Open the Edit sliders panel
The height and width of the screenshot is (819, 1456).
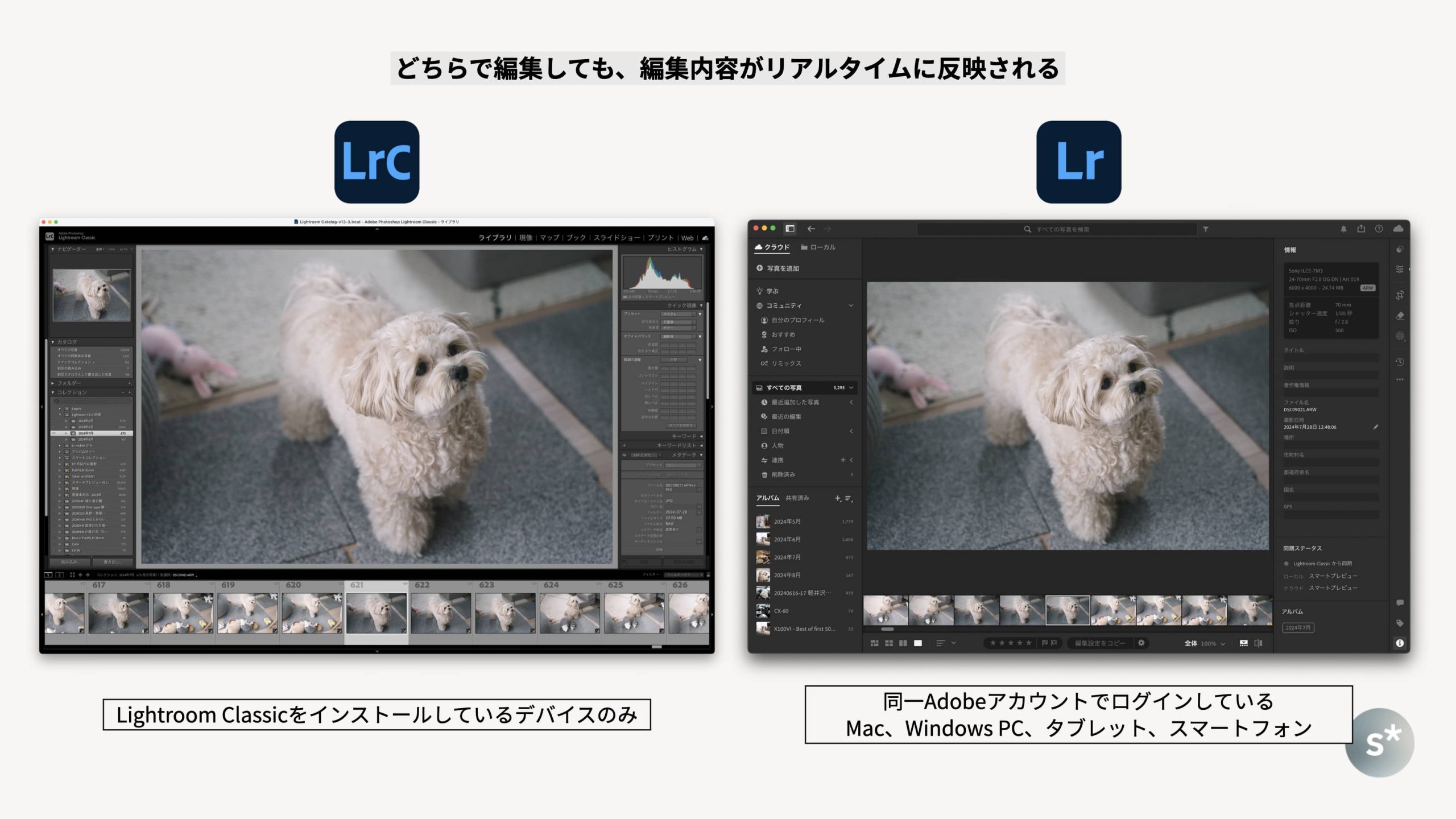point(1400,270)
